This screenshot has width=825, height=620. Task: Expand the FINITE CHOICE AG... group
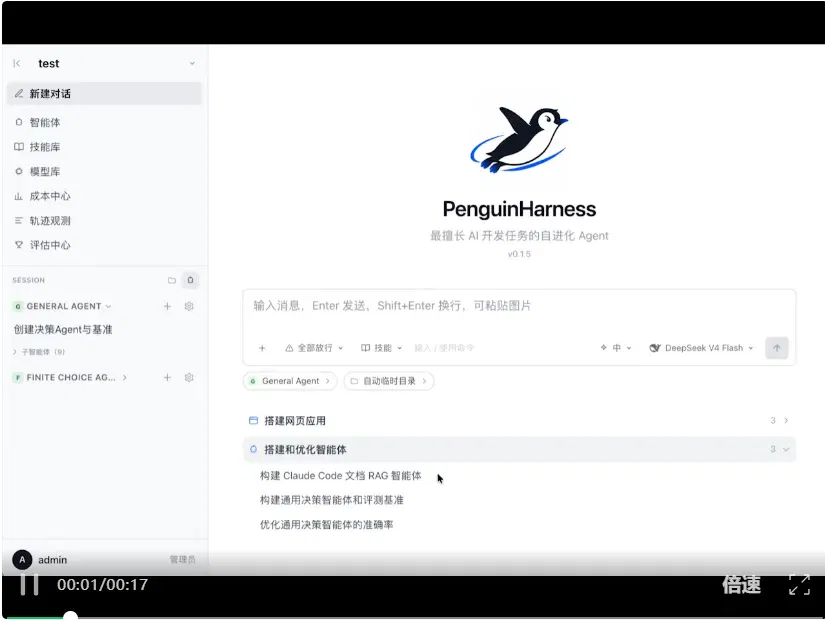point(125,377)
